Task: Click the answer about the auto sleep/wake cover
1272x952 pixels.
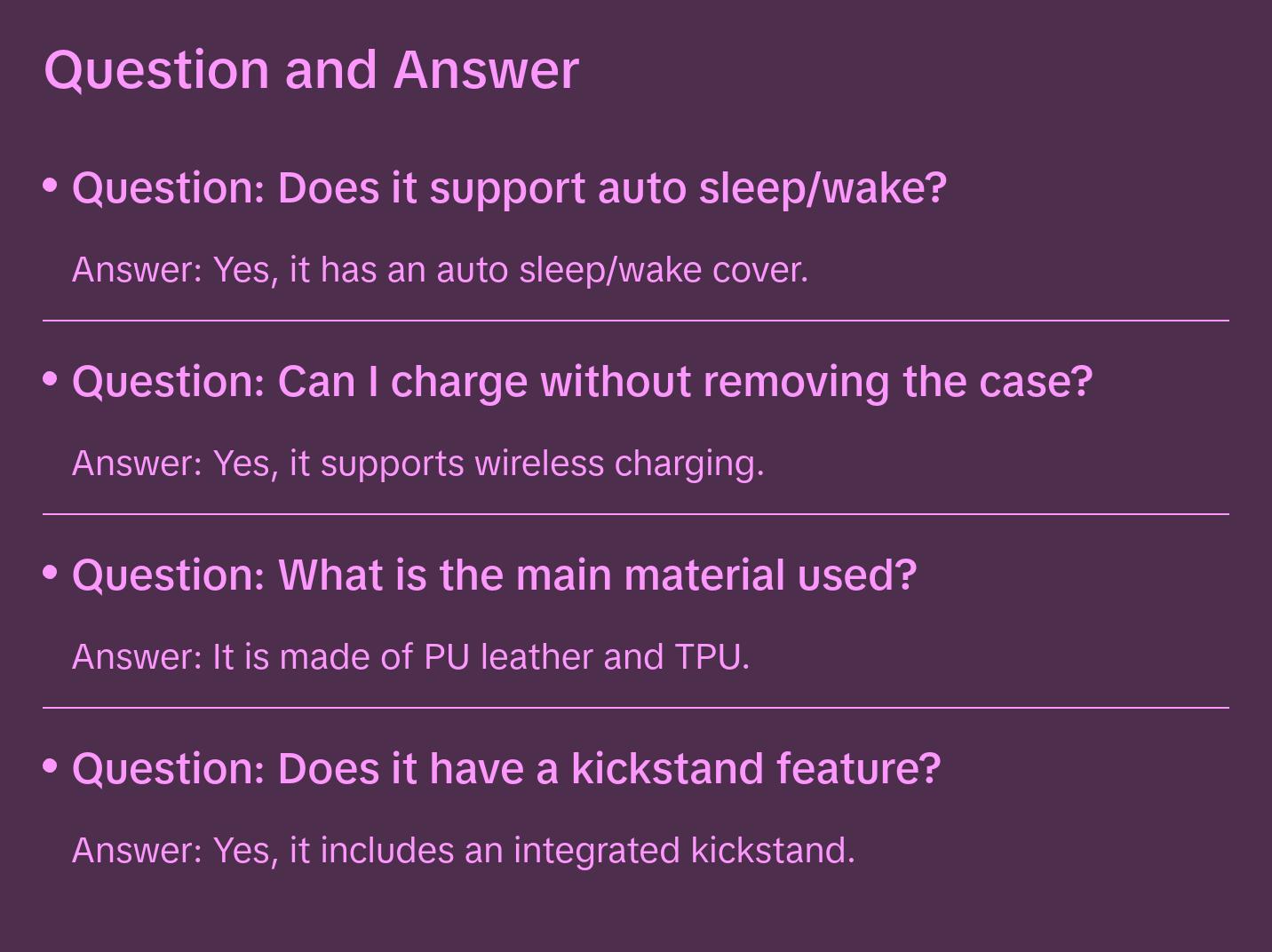Action: tap(440, 270)
